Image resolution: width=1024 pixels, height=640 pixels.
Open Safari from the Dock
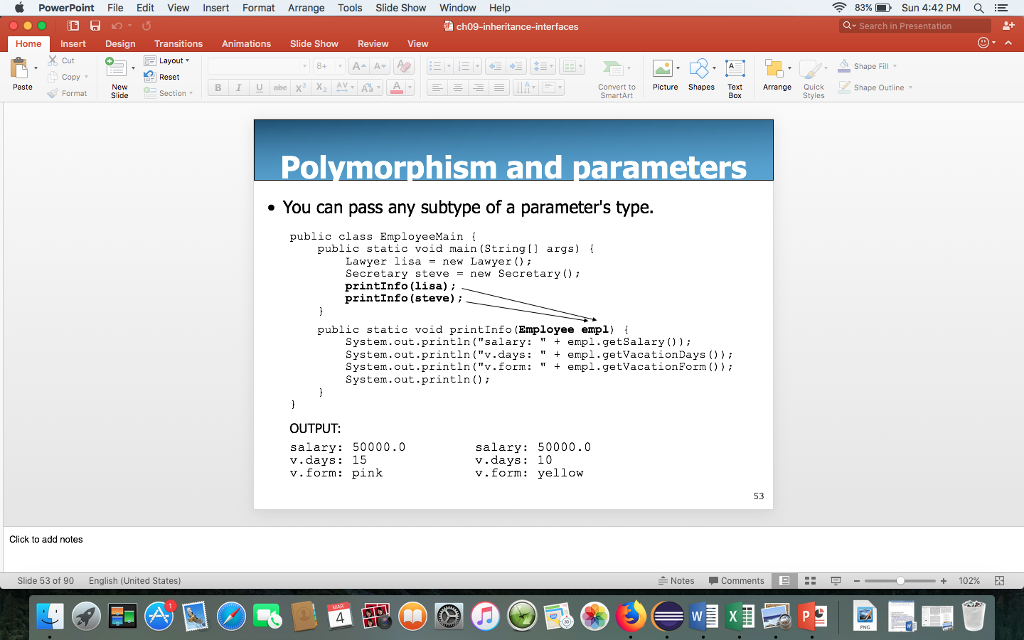pos(231,616)
